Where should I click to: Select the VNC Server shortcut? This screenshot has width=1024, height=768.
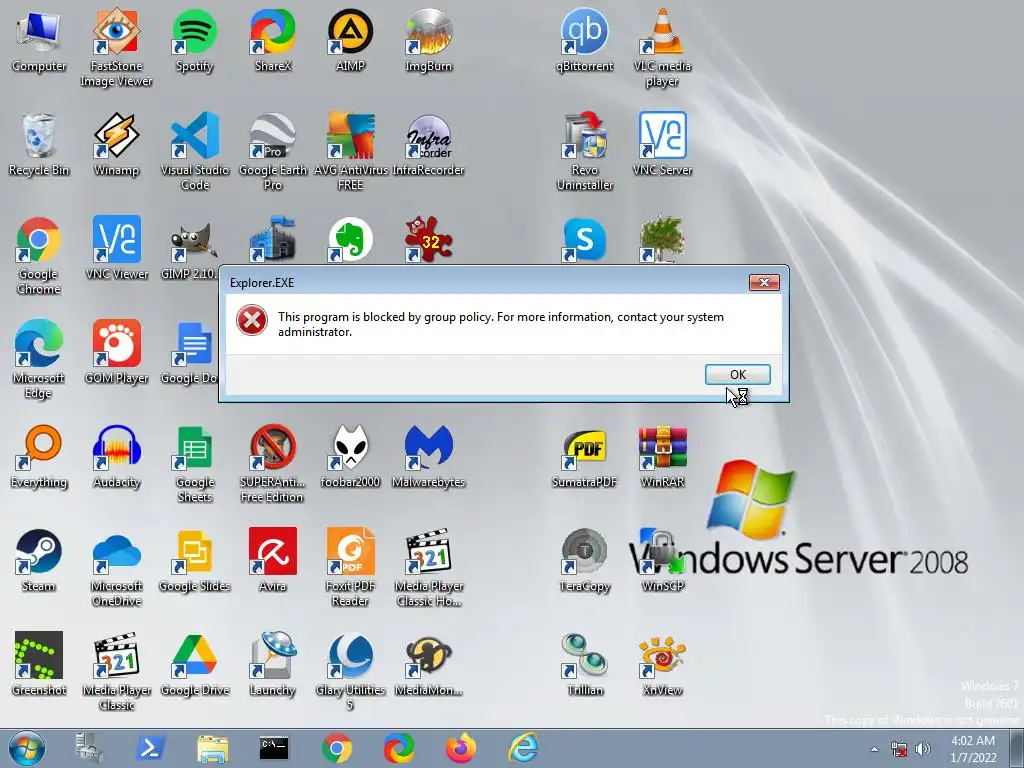coord(662,144)
